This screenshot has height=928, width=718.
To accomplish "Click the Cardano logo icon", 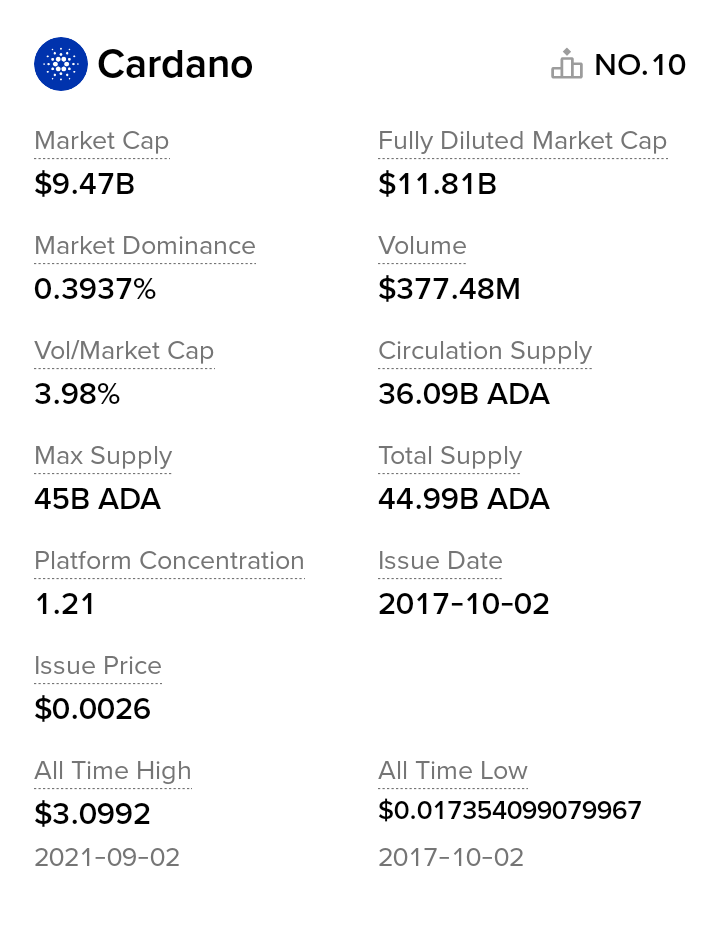I will (x=61, y=64).
